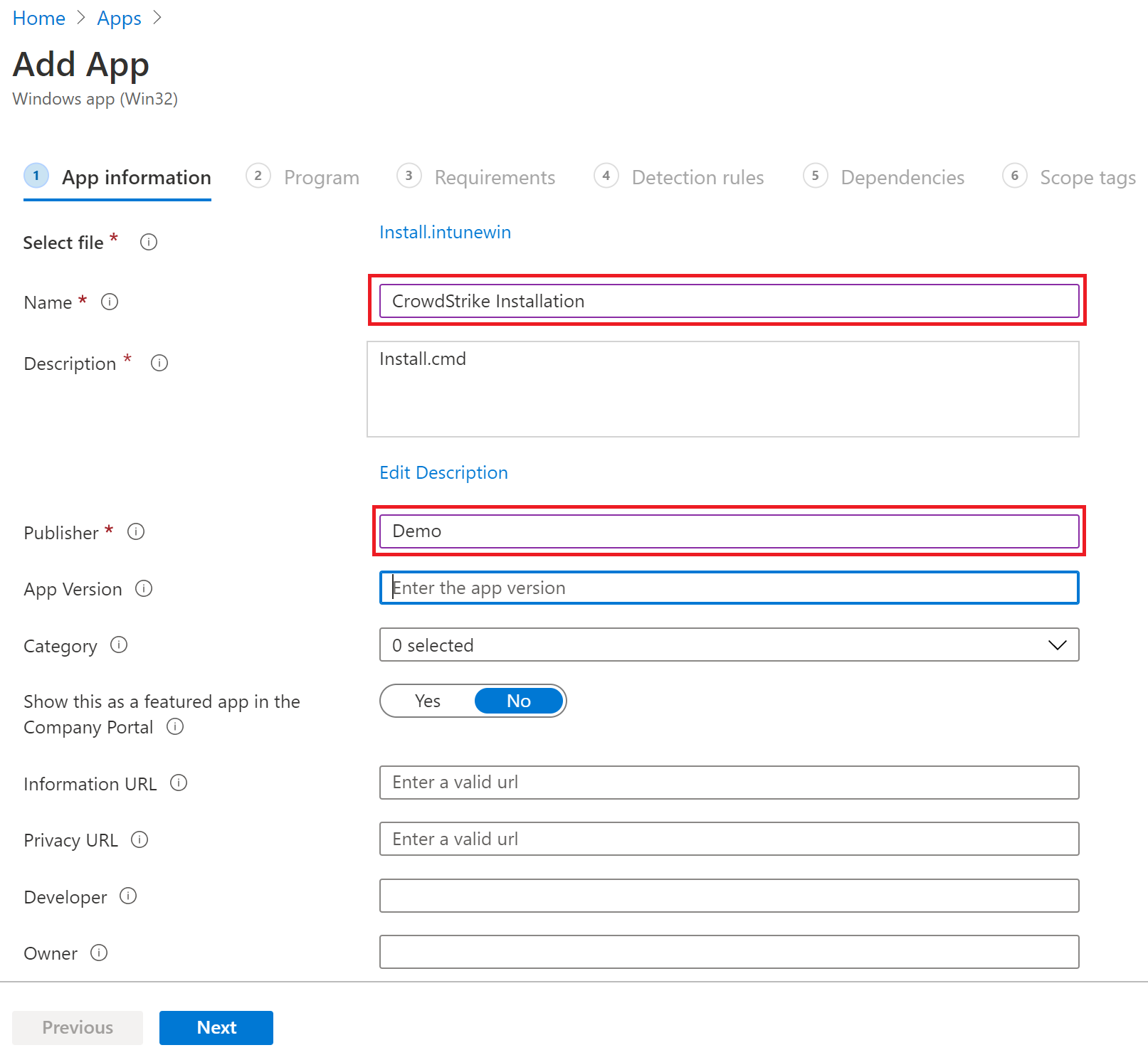
Task: Open the Detection rules tab
Action: pos(697,177)
